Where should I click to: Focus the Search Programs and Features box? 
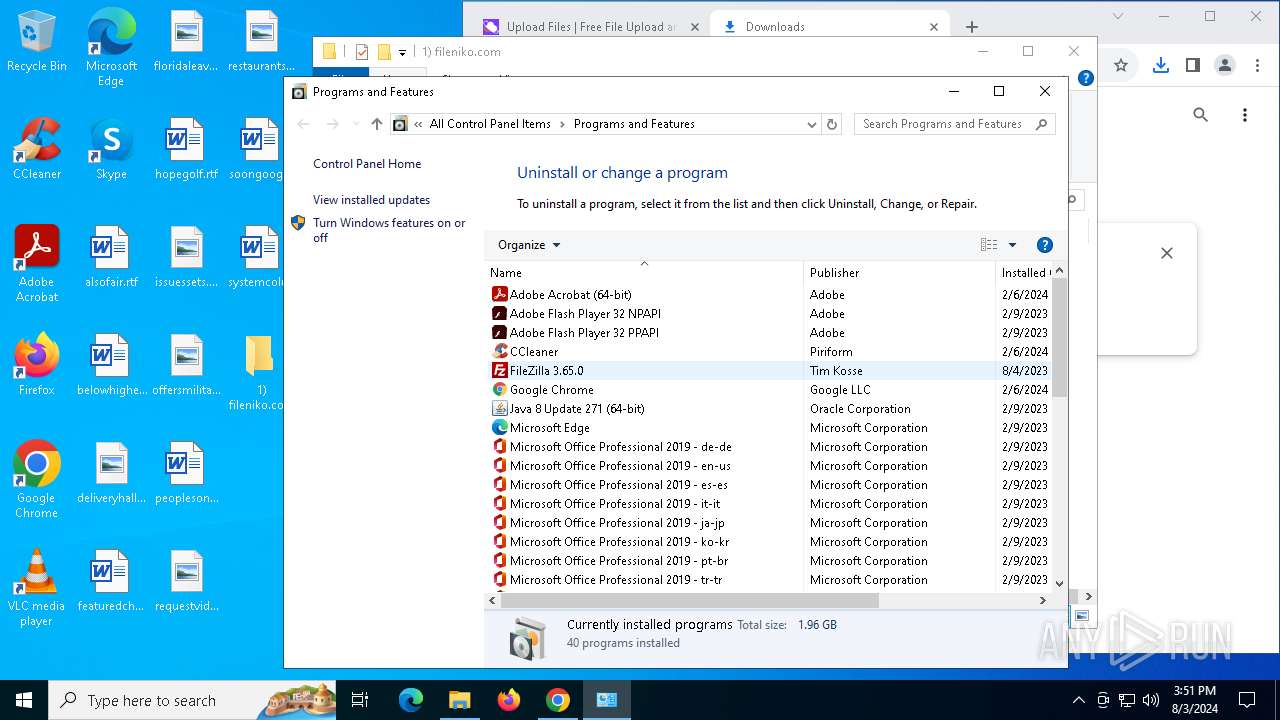pos(954,124)
